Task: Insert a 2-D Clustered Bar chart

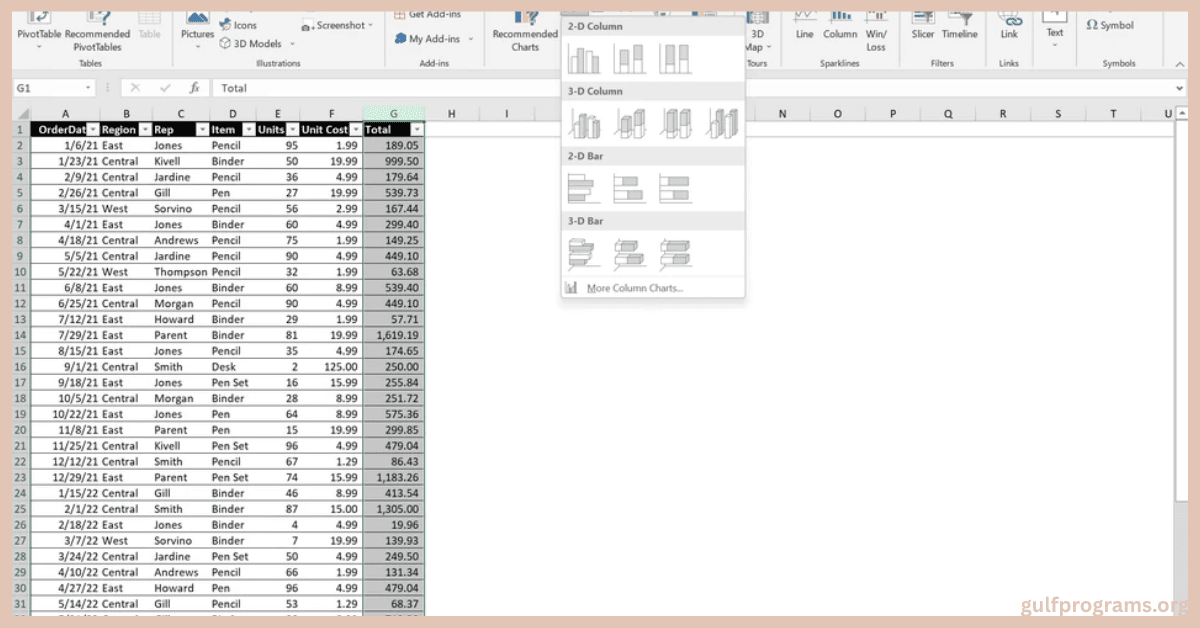Action: pos(583,189)
